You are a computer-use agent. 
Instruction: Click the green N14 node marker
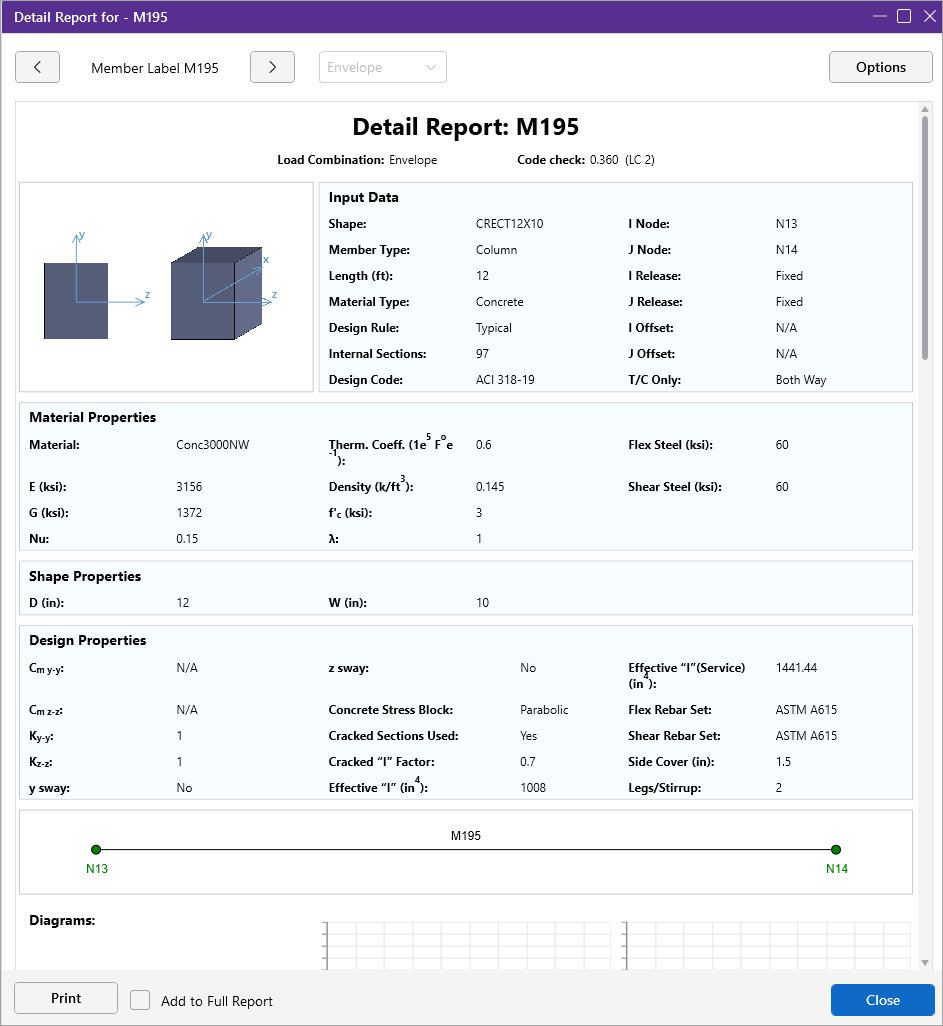[836, 850]
